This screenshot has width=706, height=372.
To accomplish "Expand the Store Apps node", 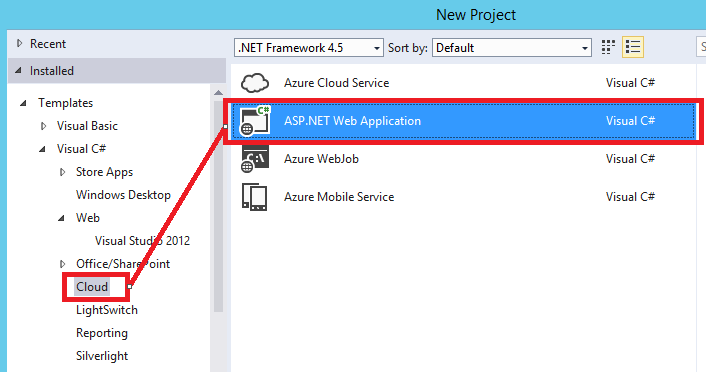I will [x=63, y=172].
